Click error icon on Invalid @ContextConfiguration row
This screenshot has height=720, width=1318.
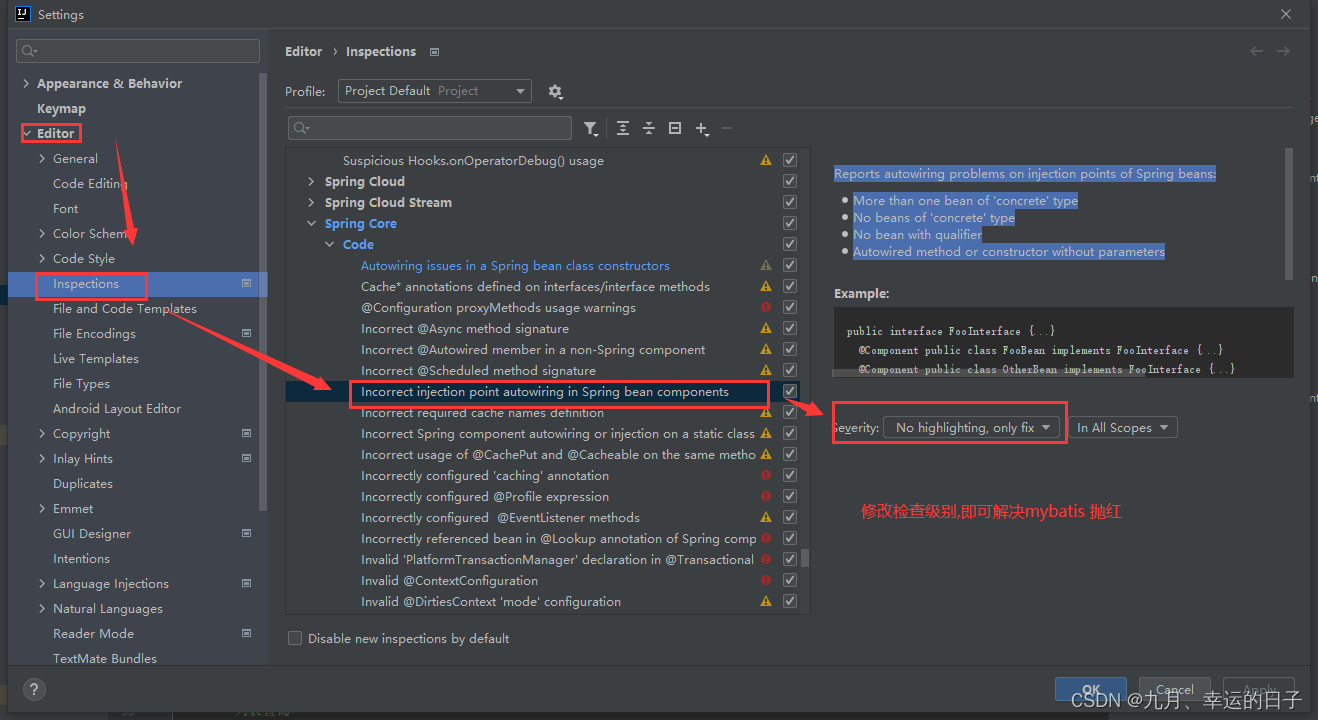pyautogui.click(x=766, y=581)
